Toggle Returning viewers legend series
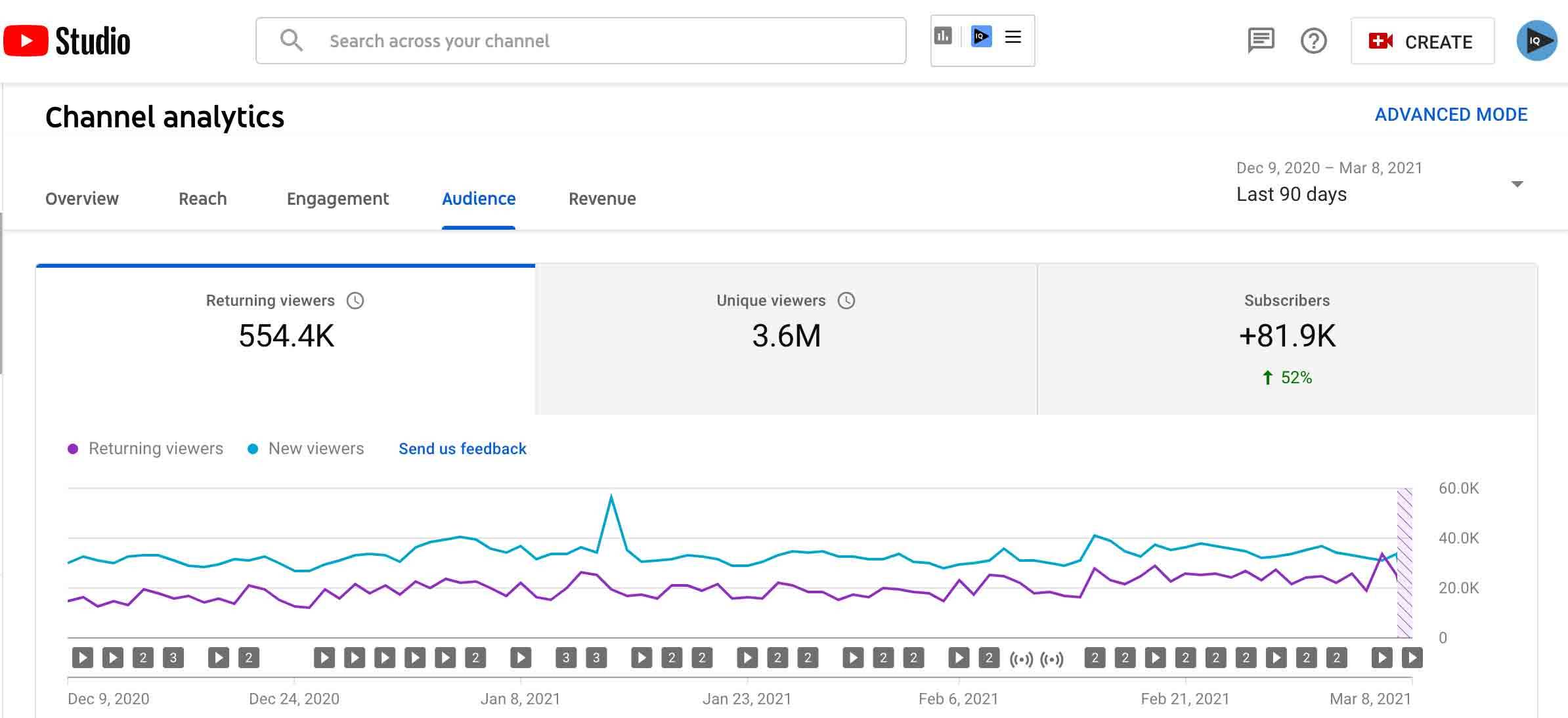1568x718 pixels. pyautogui.click(x=146, y=449)
